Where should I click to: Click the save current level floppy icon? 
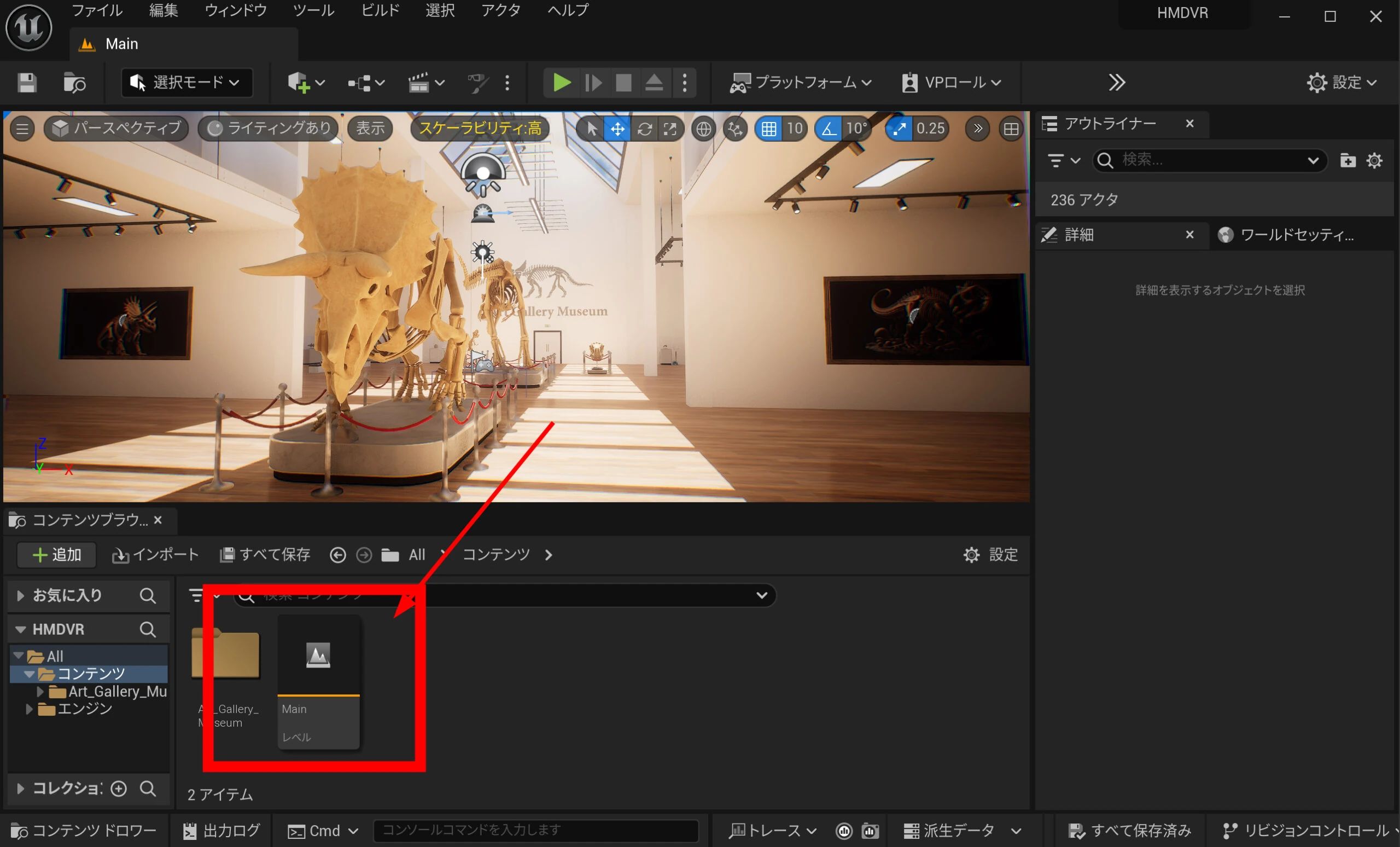tap(27, 83)
